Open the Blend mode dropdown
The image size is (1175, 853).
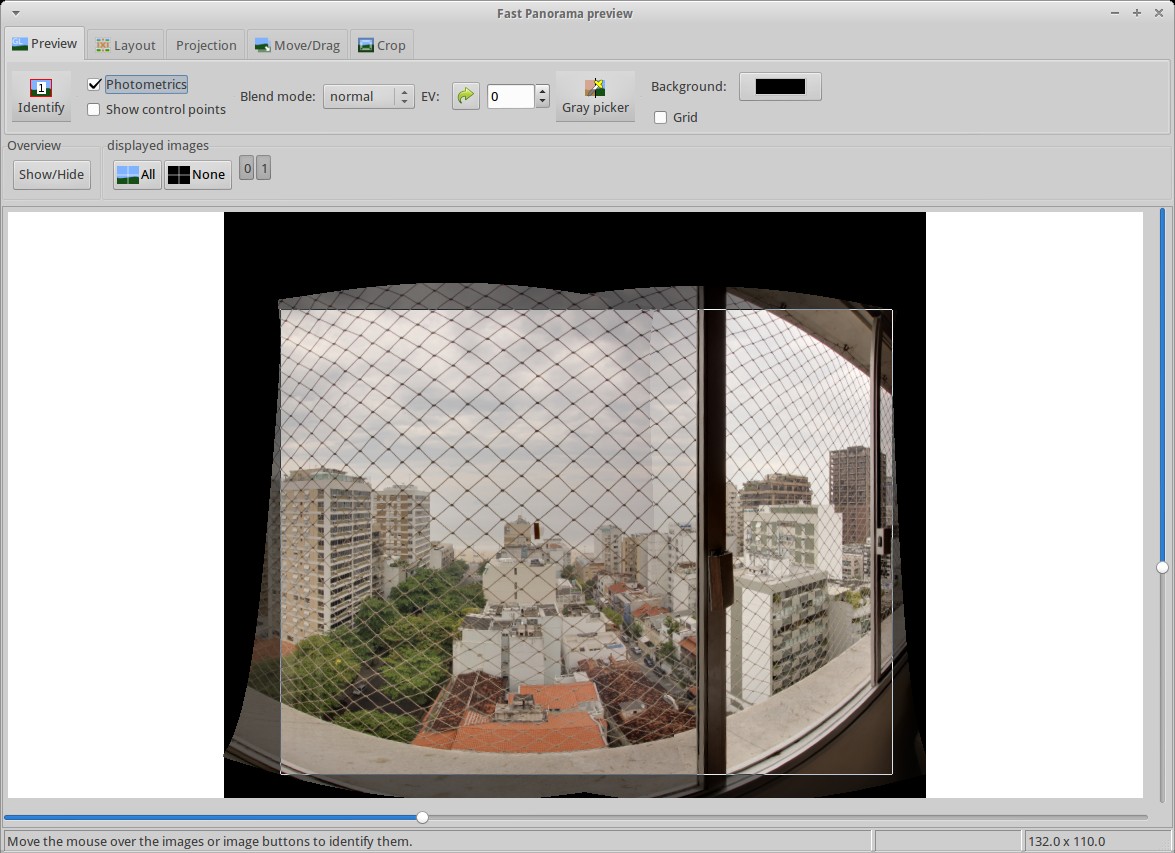[367, 96]
